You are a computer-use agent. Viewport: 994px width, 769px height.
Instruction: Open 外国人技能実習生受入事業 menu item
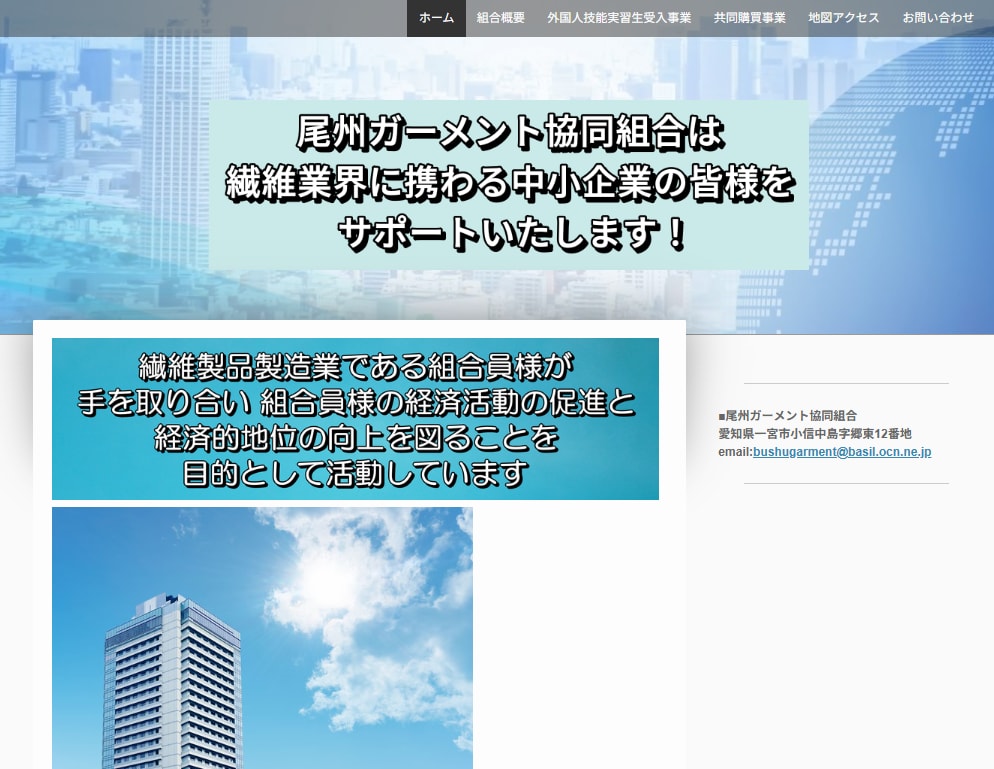619,18
